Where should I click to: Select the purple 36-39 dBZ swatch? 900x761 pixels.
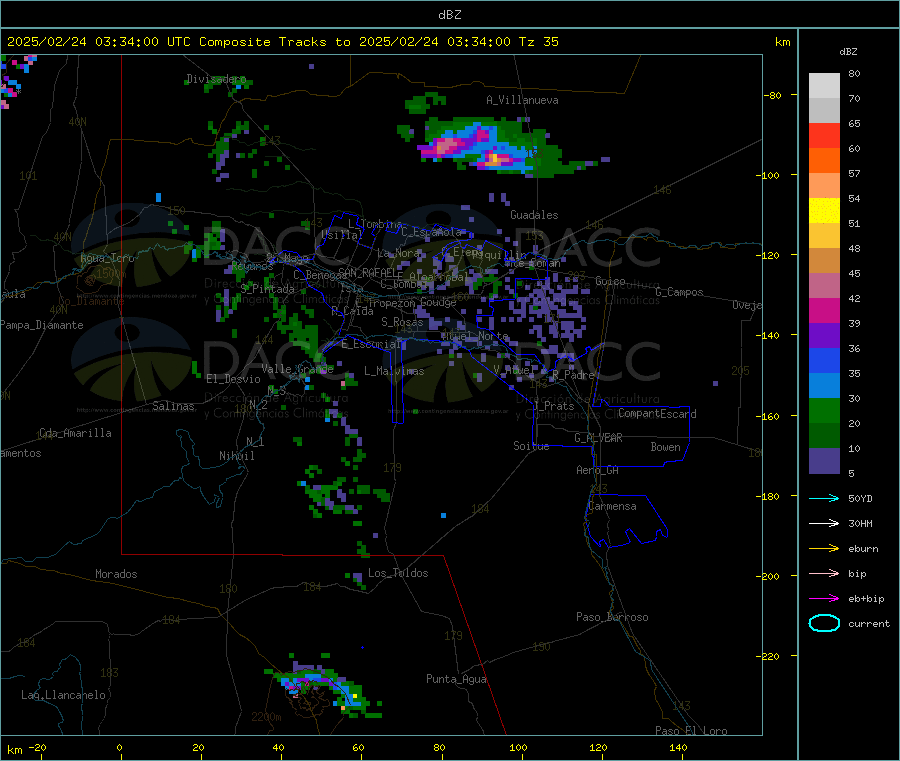click(824, 336)
